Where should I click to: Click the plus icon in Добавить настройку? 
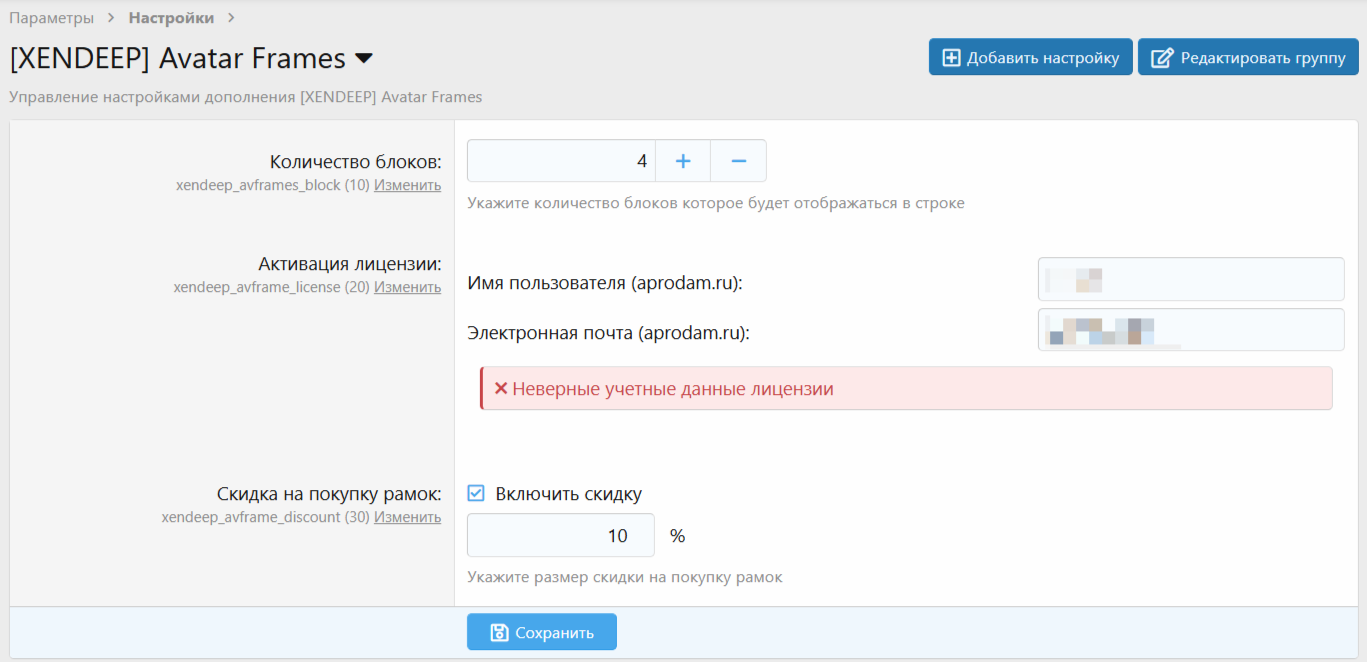coord(952,58)
